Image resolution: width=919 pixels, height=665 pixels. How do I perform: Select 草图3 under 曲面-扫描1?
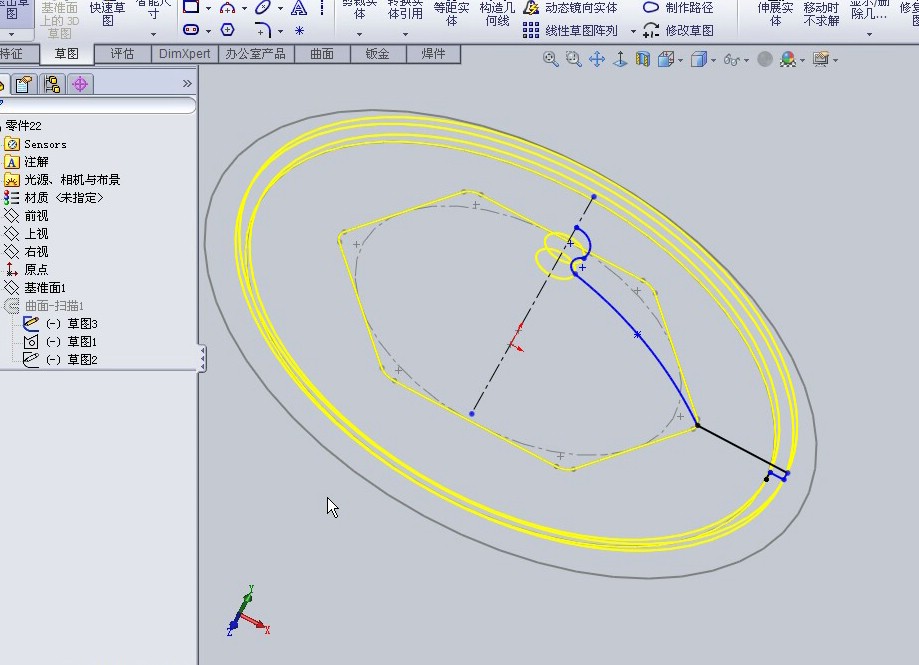60,323
